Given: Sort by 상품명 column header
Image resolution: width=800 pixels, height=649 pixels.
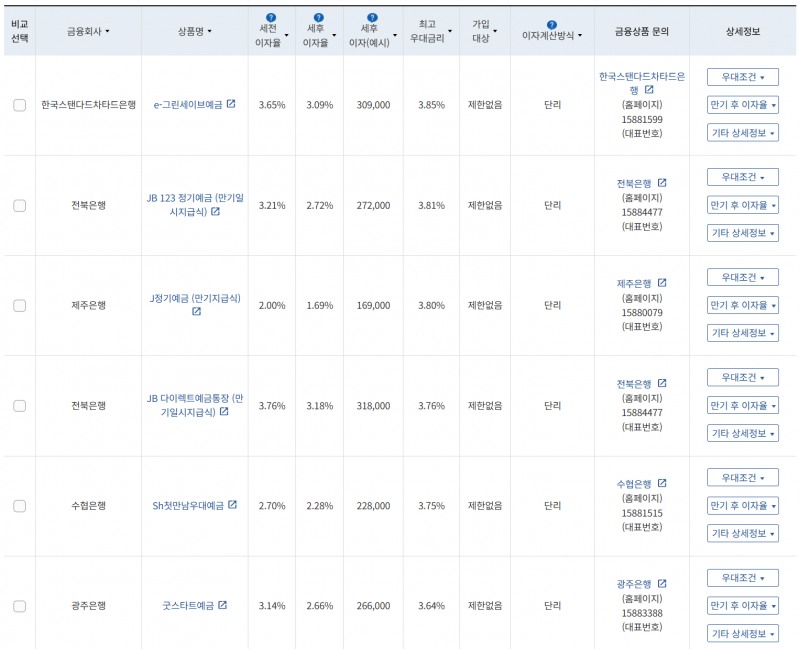Looking at the screenshot, I should (x=194, y=31).
